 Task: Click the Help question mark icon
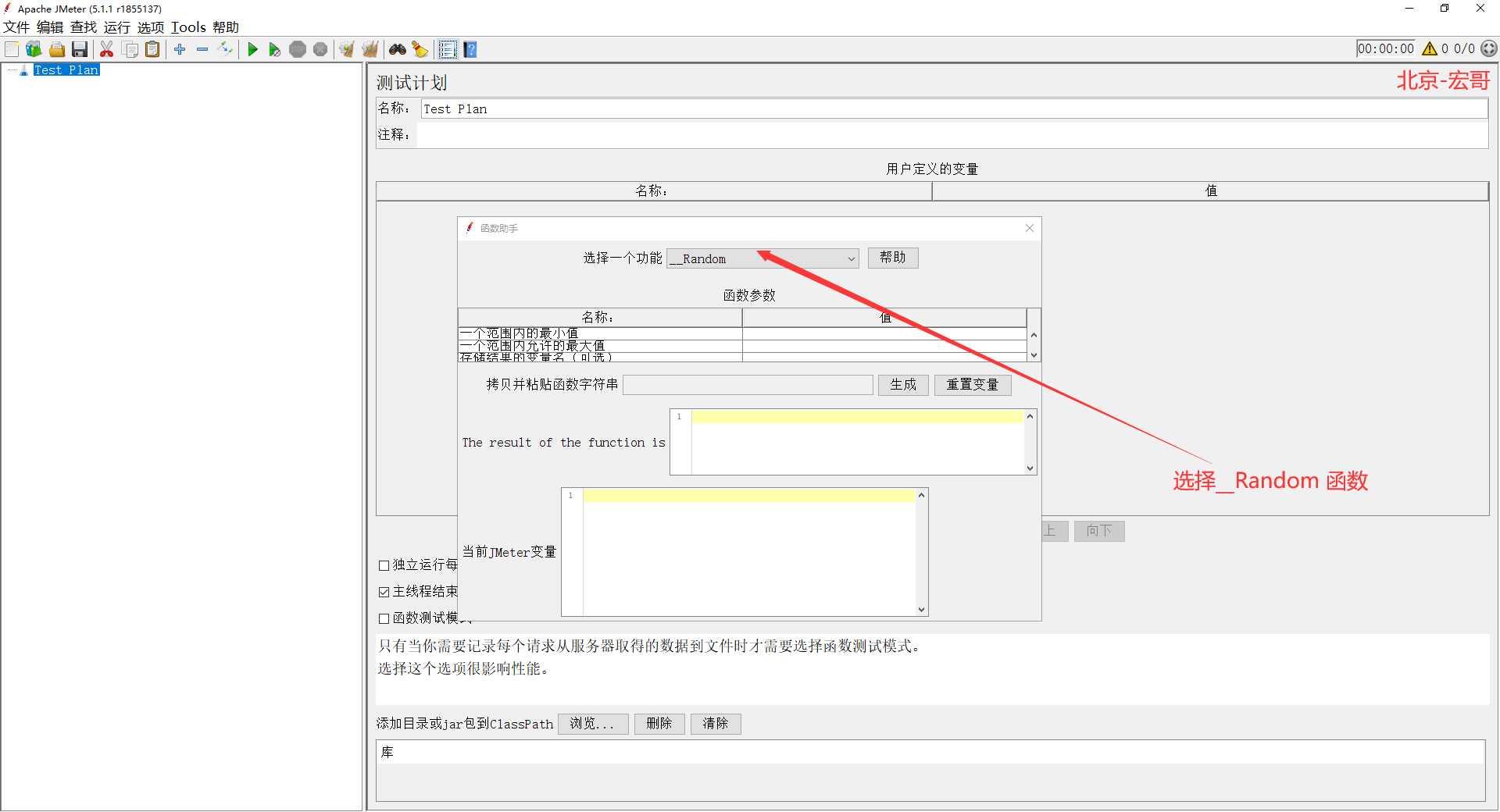(x=470, y=49)
